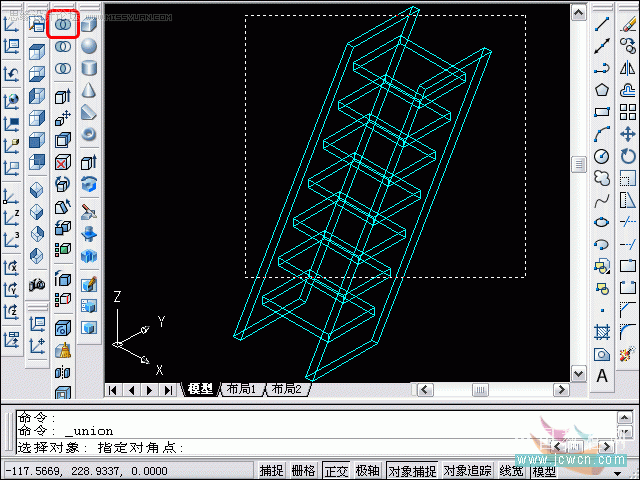This screenshot has width=640, height=480.
Task: Select the Rotate modify tool
Action: [628, 156]
